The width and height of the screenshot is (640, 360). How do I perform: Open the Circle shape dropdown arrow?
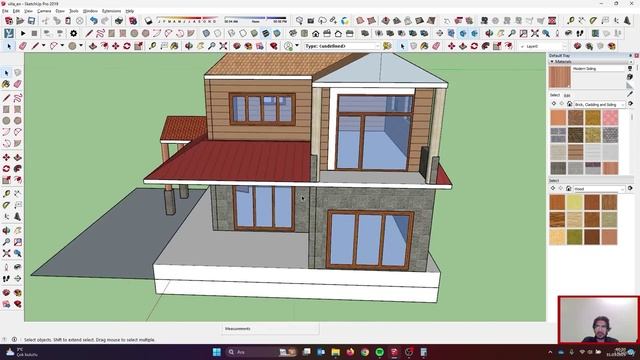pyautogui.click(x=81, y=46)
